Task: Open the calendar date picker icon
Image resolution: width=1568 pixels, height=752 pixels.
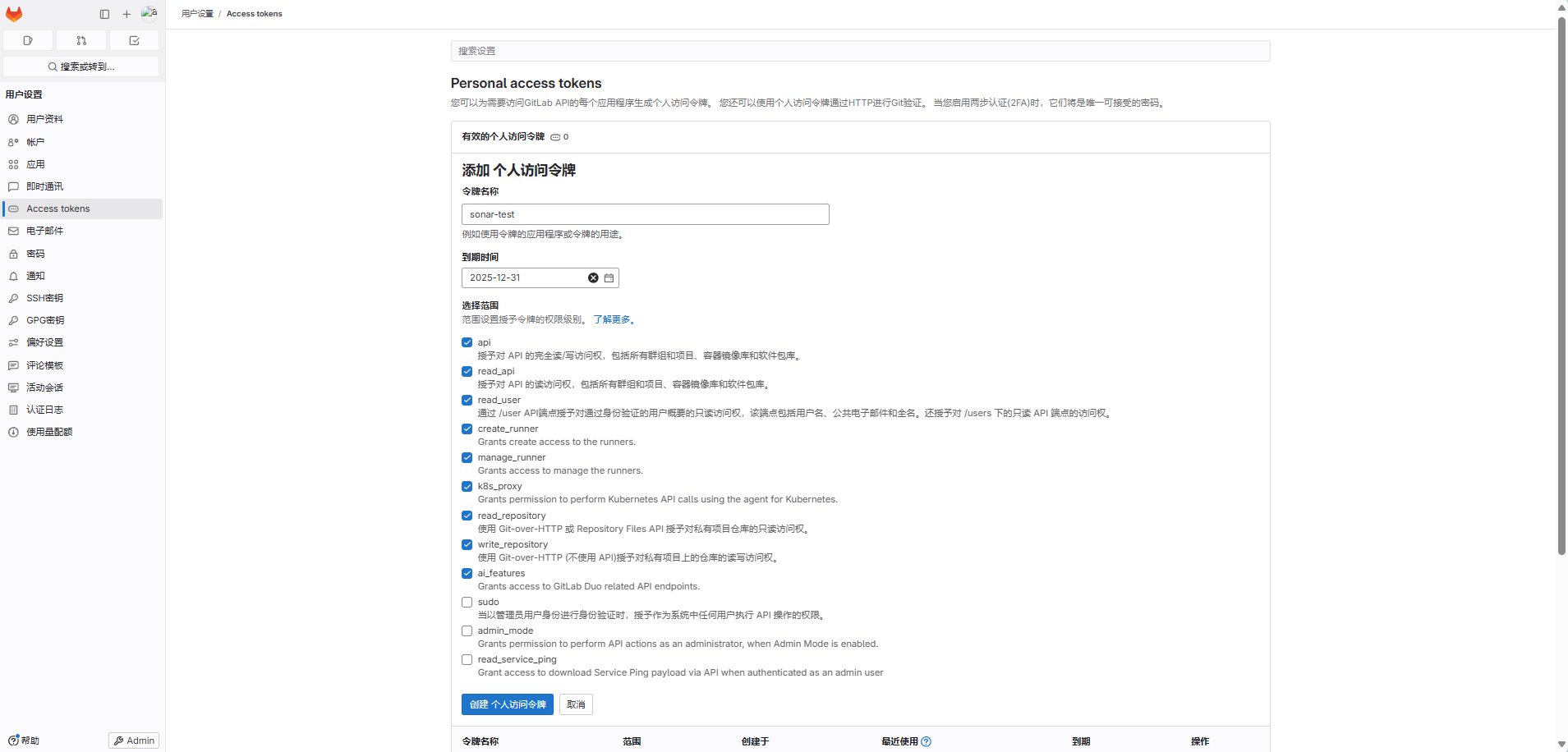Action: (609, 277)
